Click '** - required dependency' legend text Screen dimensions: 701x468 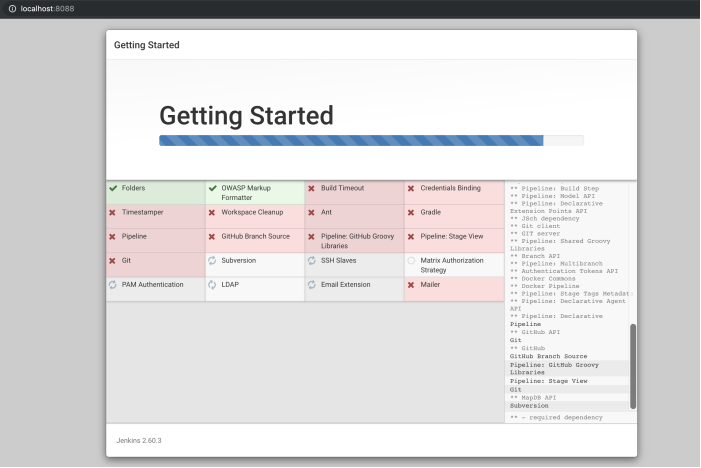pos(557,417)
